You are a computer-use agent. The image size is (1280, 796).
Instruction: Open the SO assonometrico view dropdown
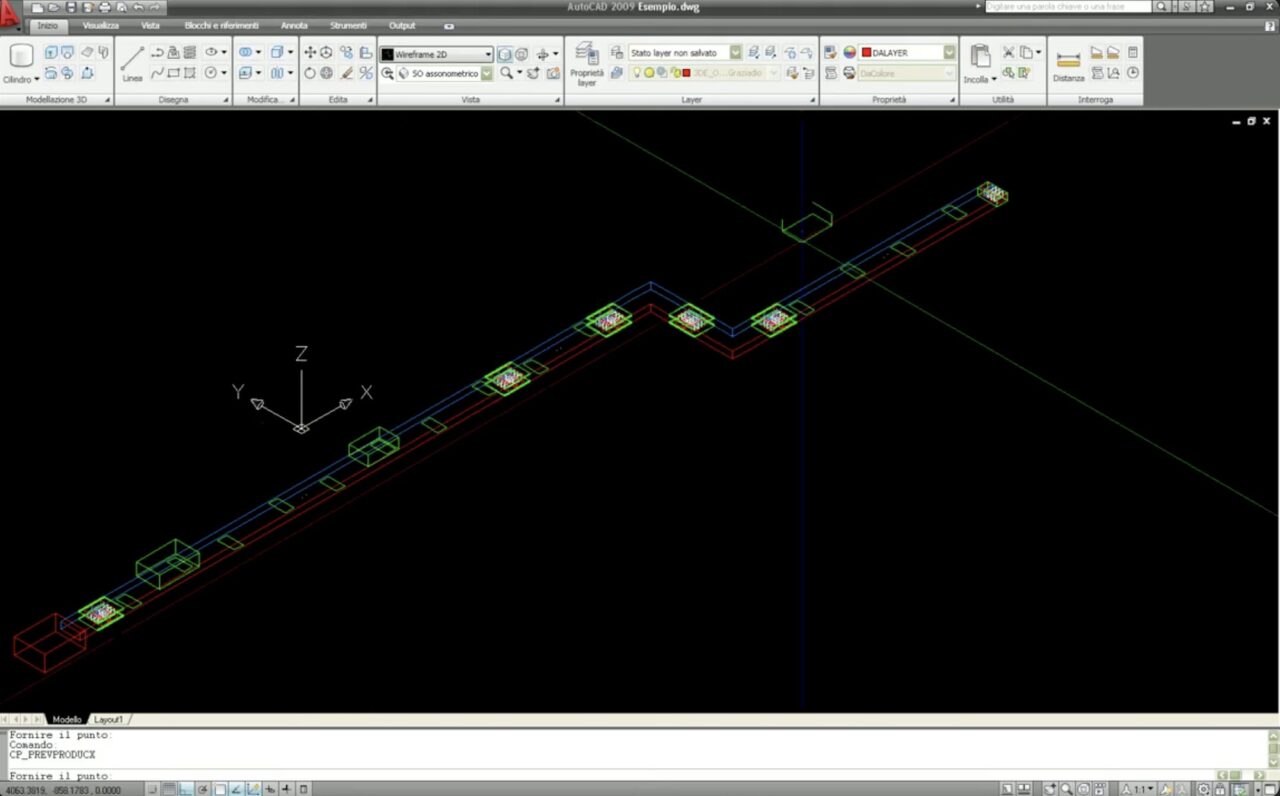pyautogui.click(x=486, y=73)
